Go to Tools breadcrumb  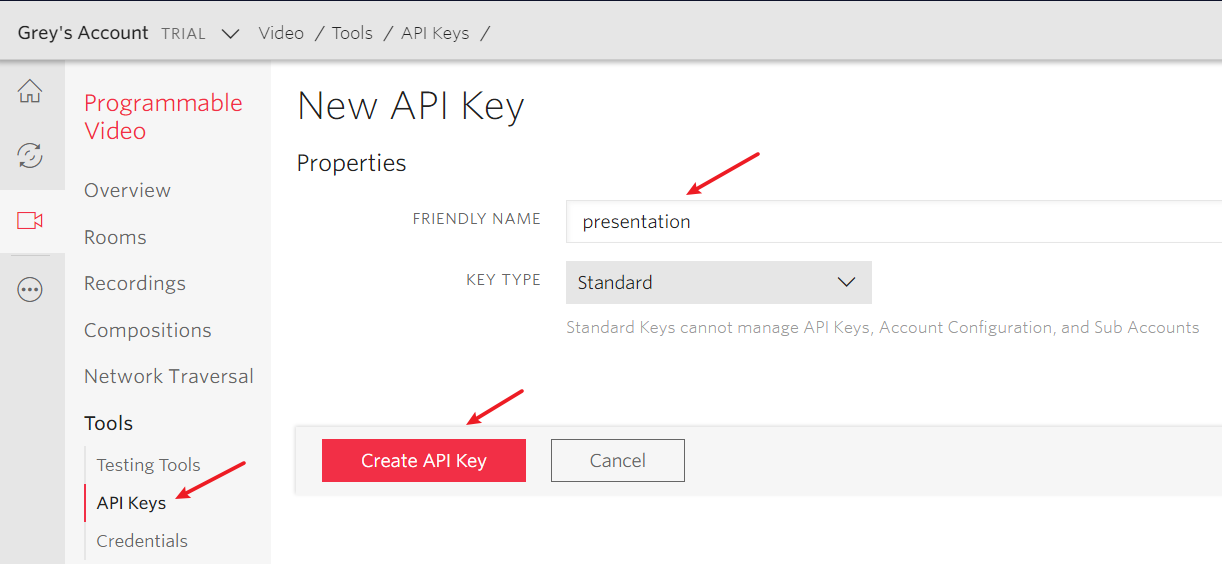click(x=352, y=33)
